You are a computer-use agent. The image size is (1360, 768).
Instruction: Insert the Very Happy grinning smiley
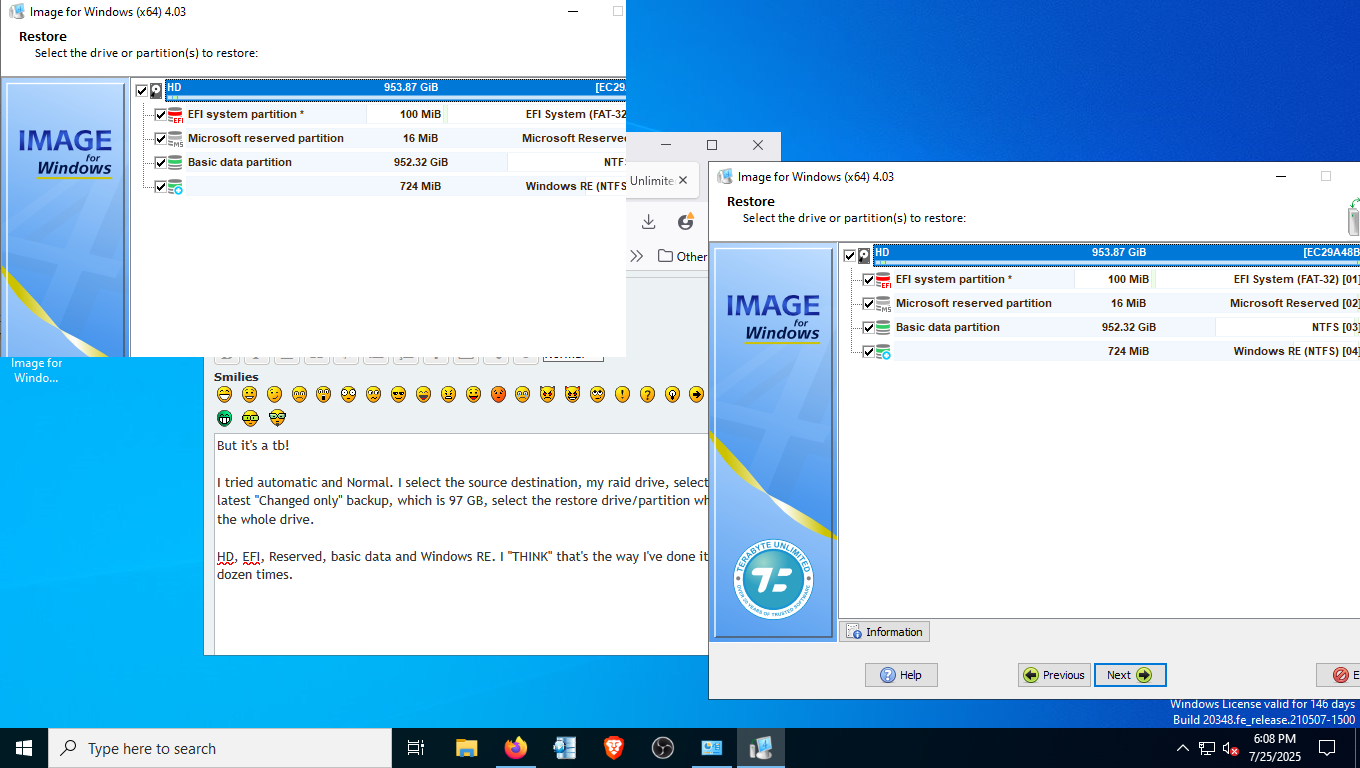[x=224, y=394]
